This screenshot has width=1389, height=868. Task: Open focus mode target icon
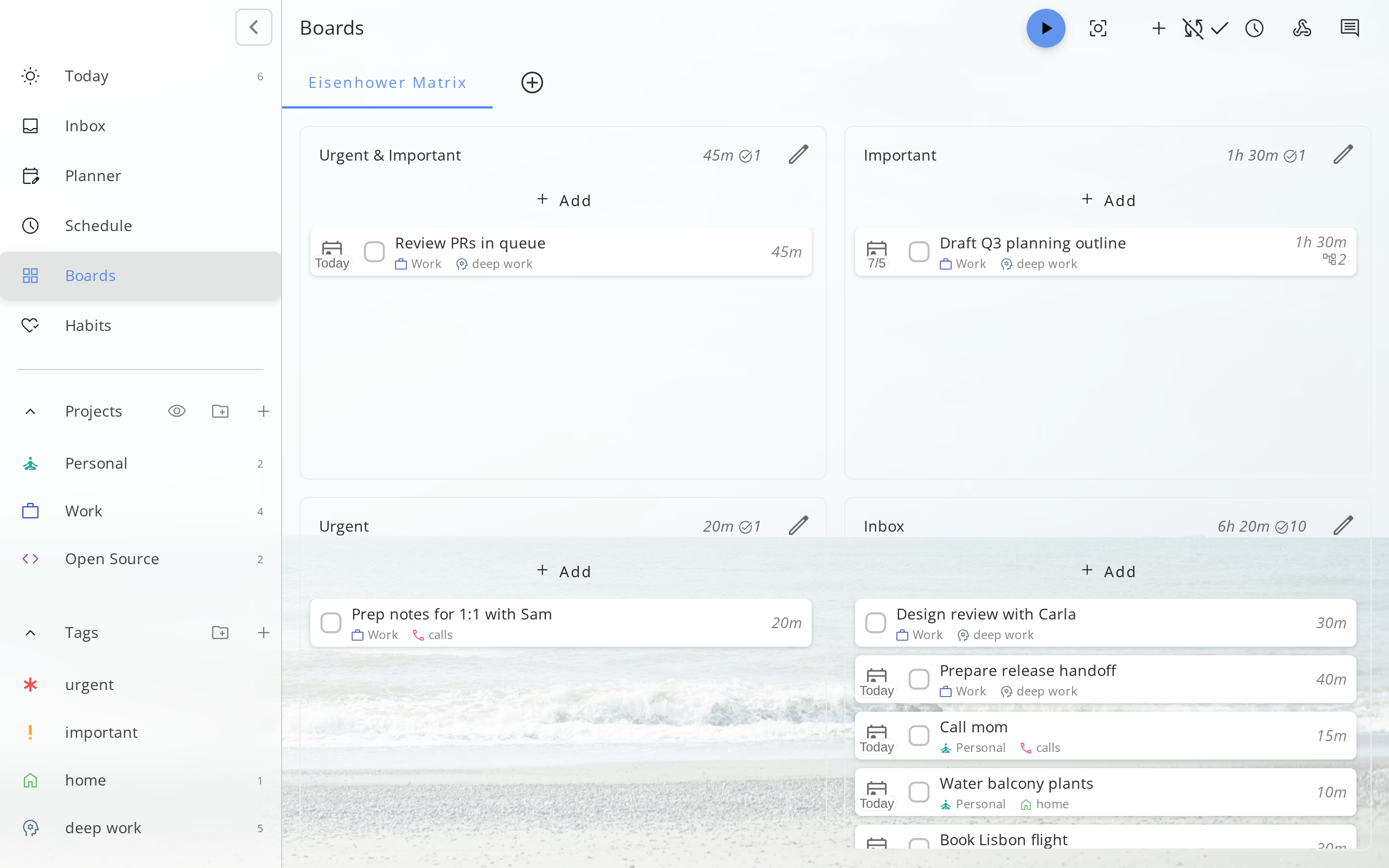tap(1098, 28)
